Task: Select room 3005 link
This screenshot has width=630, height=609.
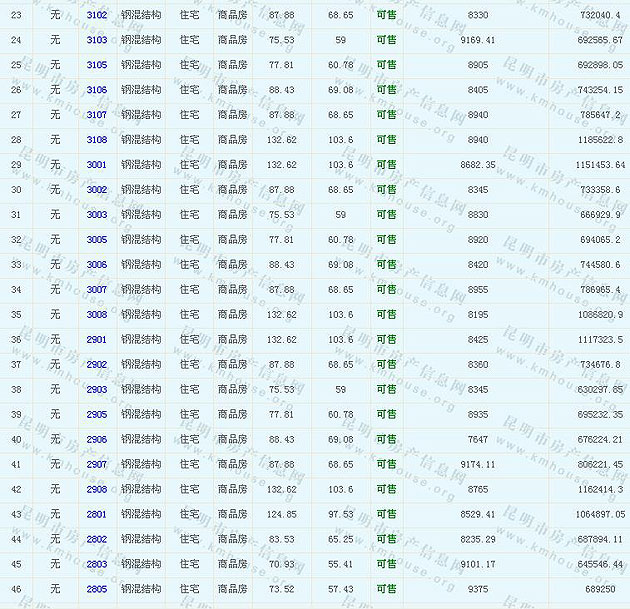Action: point(97,240)
